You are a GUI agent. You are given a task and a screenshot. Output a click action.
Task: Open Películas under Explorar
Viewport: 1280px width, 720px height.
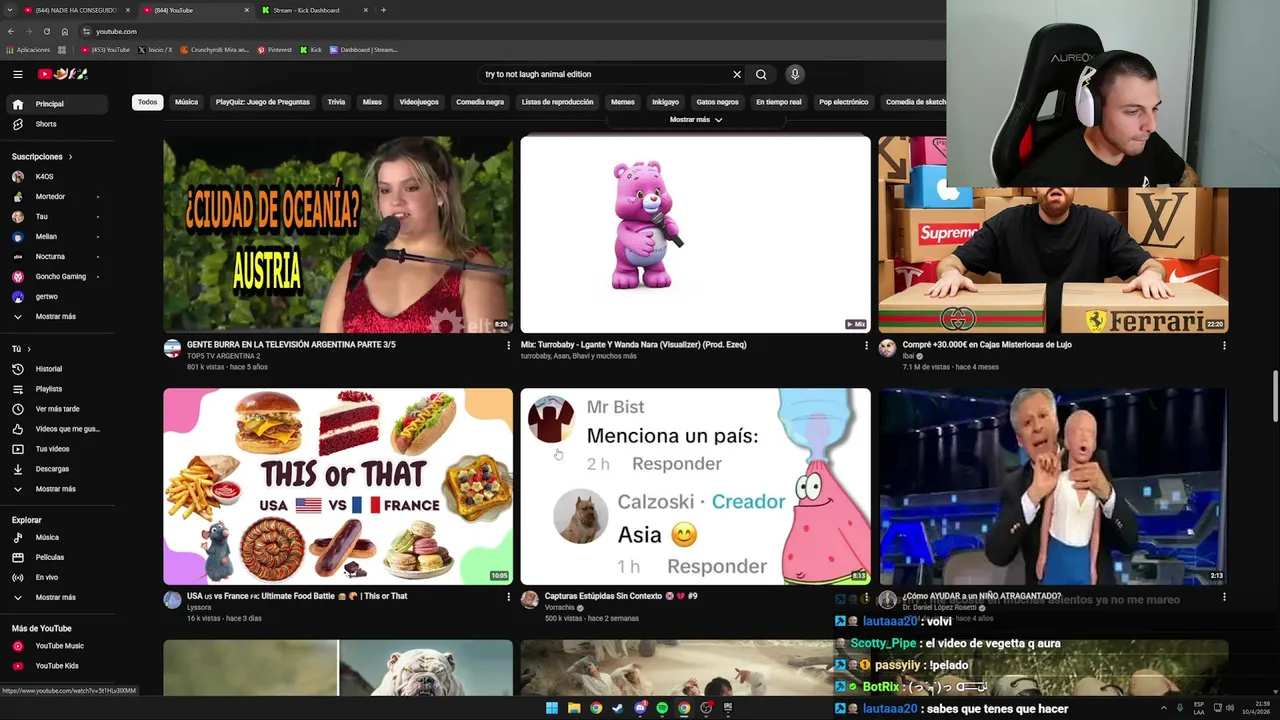(56, 557)
